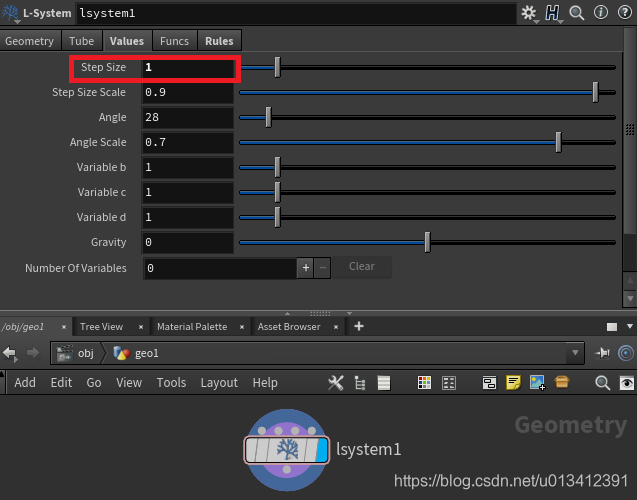The image size is (637, 500).
Task: Click geo1 geometry icon in path
Action: coord(121,353)
